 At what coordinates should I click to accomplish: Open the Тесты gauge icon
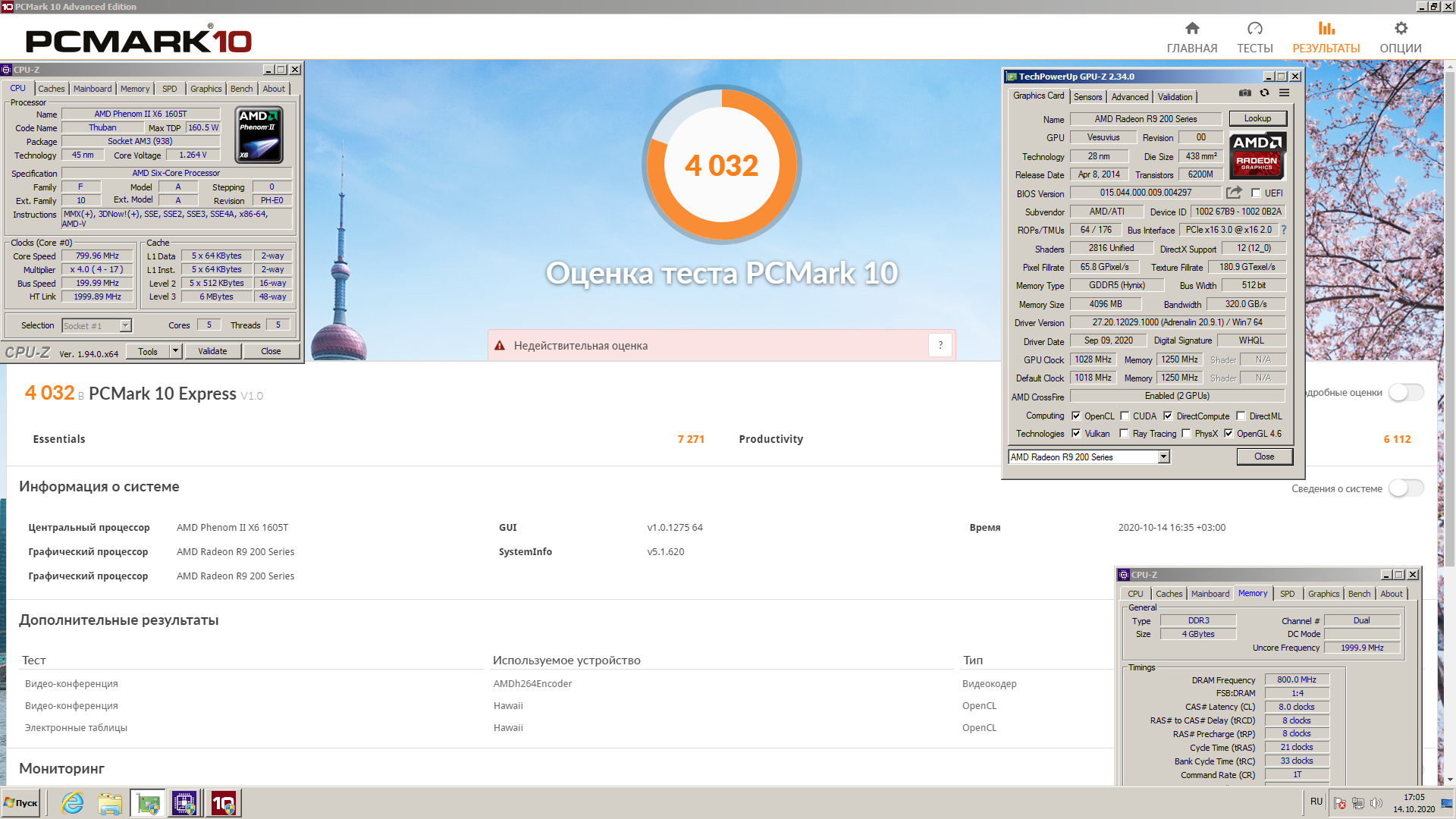(x=1255, y=28)
